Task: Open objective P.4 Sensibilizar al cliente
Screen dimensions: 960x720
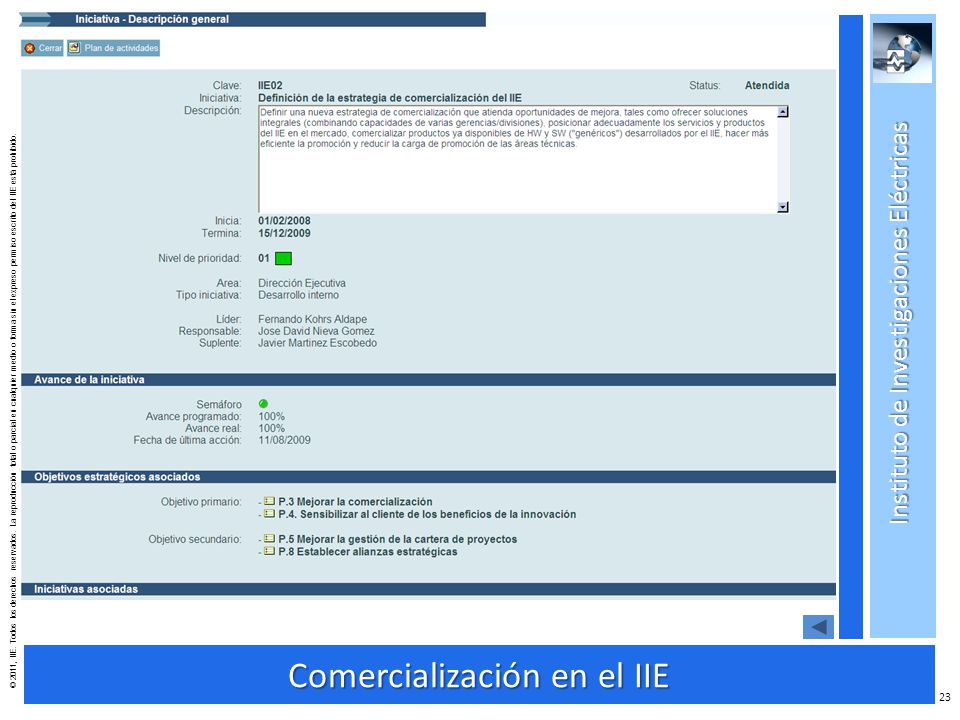Action: [427, 514]
